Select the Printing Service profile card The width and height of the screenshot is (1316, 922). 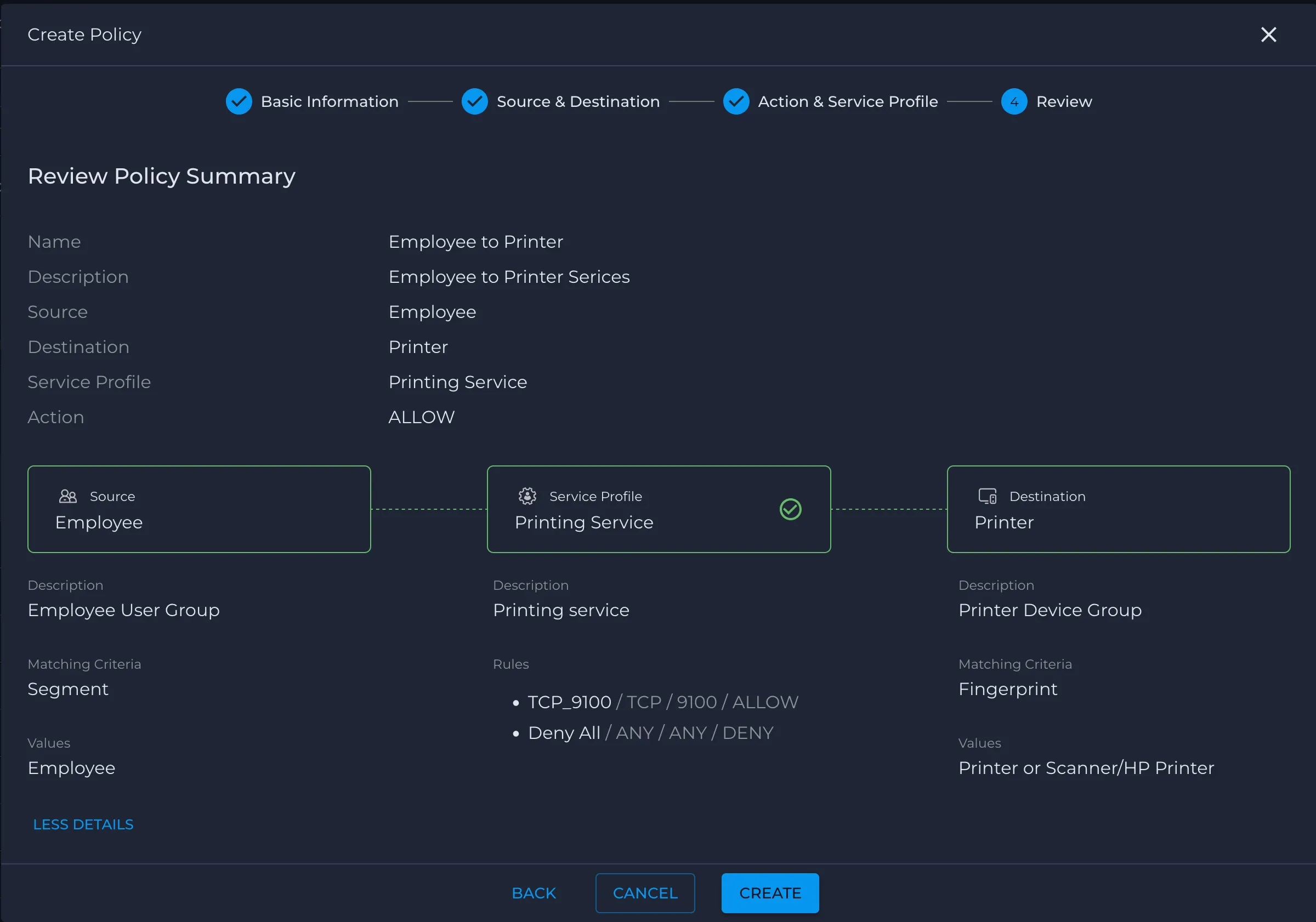pos(659,509)
